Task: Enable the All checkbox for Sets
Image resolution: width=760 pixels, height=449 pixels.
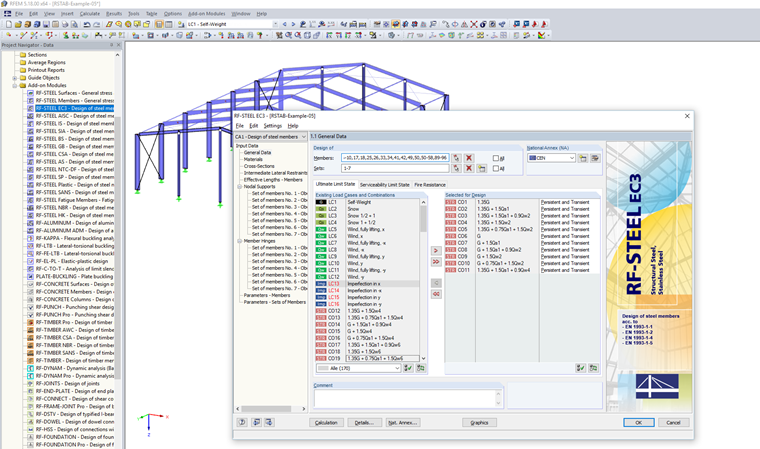Action: point(495,169)
